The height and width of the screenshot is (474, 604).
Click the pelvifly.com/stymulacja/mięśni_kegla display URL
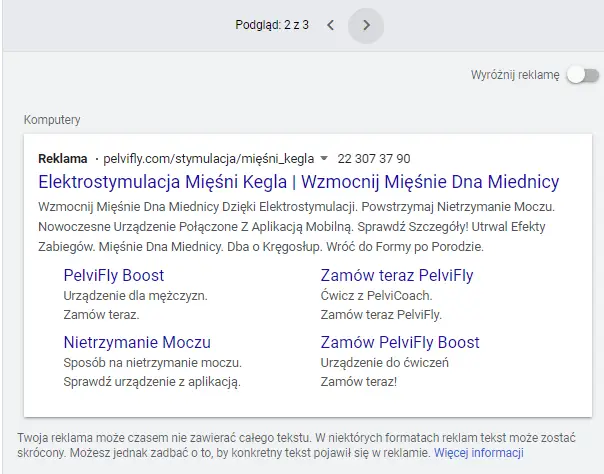pyautogui.click(x=208, y=159)
